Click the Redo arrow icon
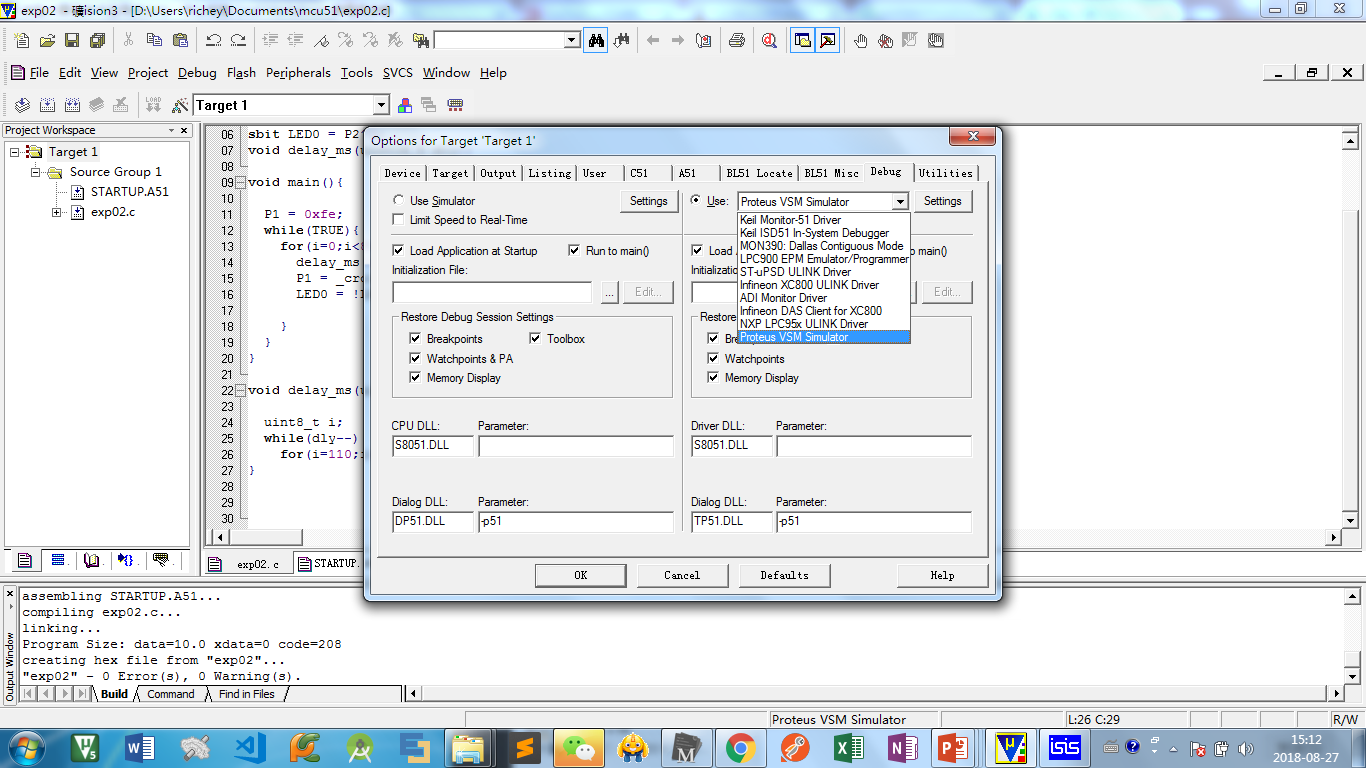The image size is (1366, 768). (x=238, y=41)
